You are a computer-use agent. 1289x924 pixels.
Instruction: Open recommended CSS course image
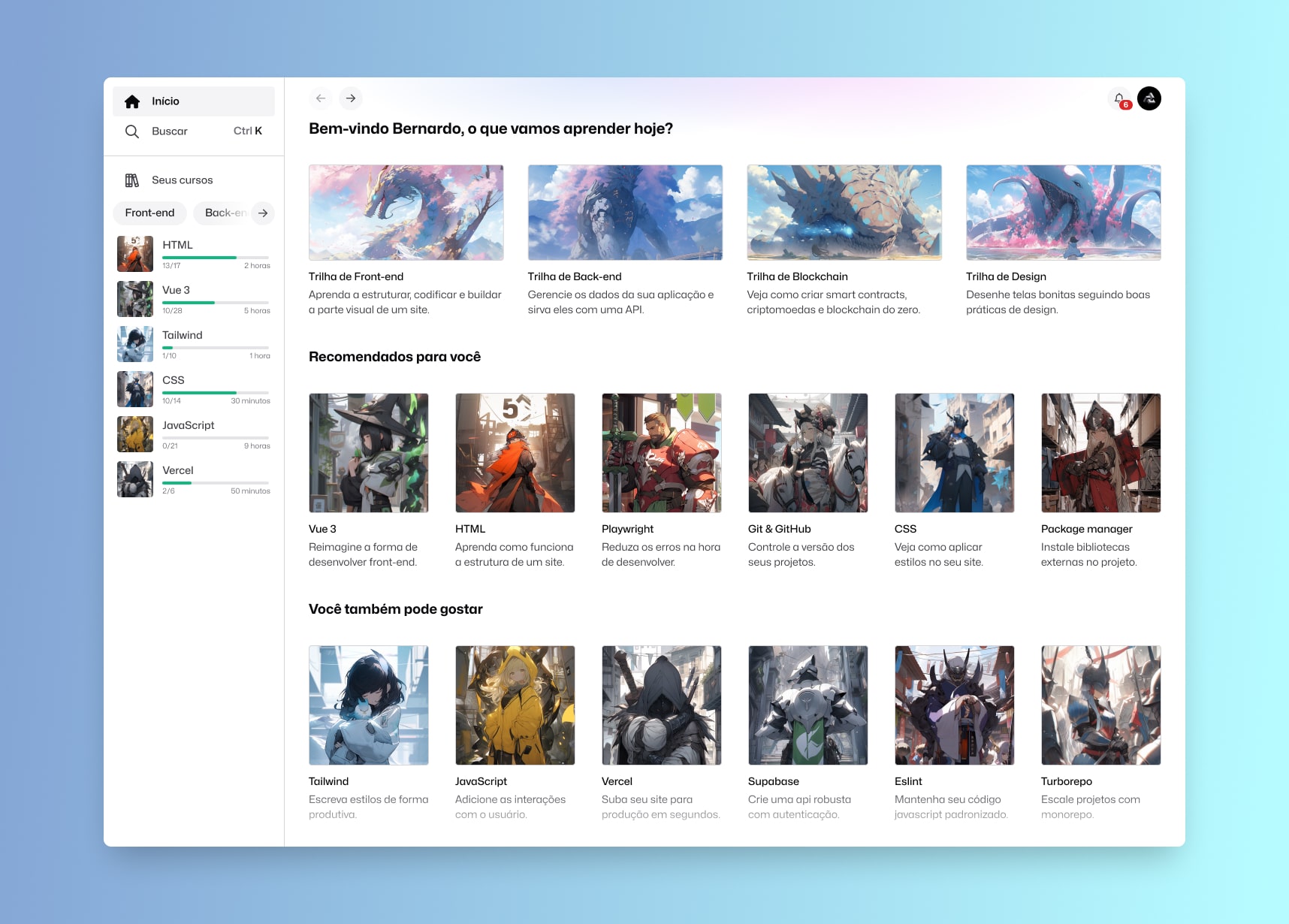(x=955, y=453)
